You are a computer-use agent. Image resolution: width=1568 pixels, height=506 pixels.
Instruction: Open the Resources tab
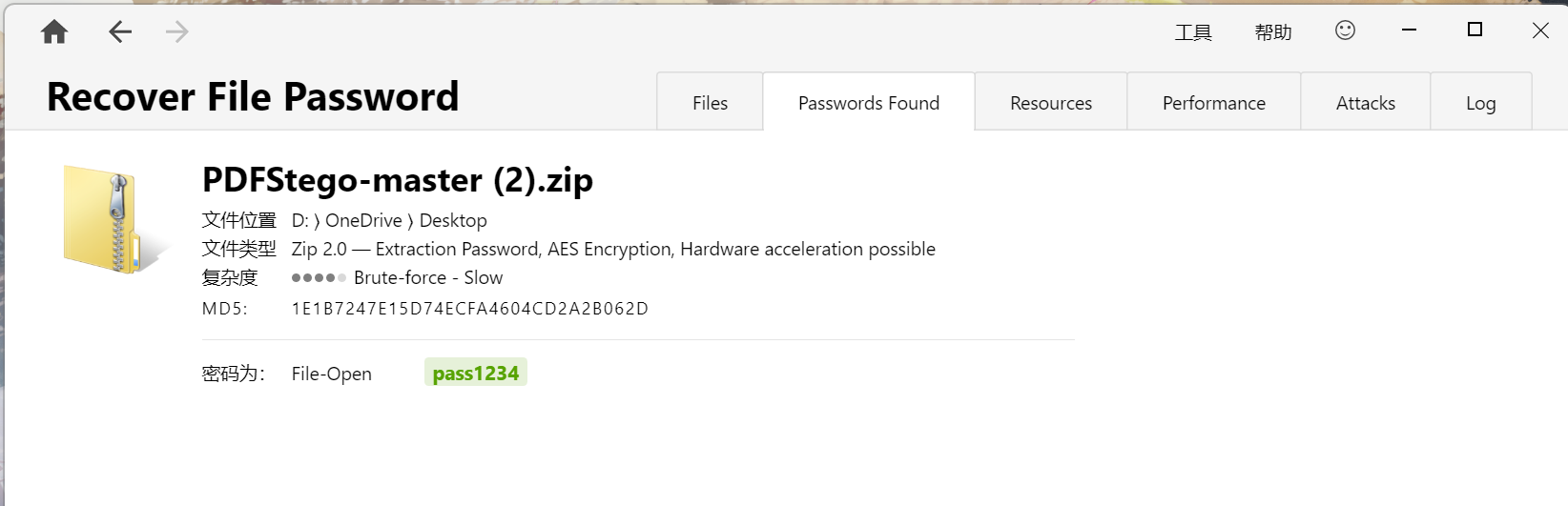click(x=1050, y=103)
